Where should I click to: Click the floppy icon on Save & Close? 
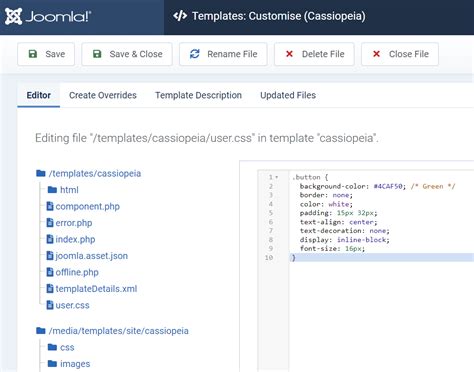coord(97,54)
